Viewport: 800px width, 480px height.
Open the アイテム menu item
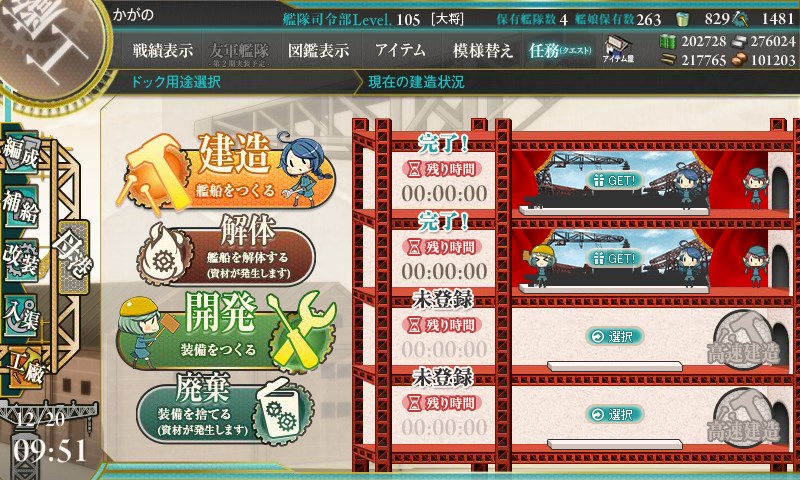(x=400, y=50)
